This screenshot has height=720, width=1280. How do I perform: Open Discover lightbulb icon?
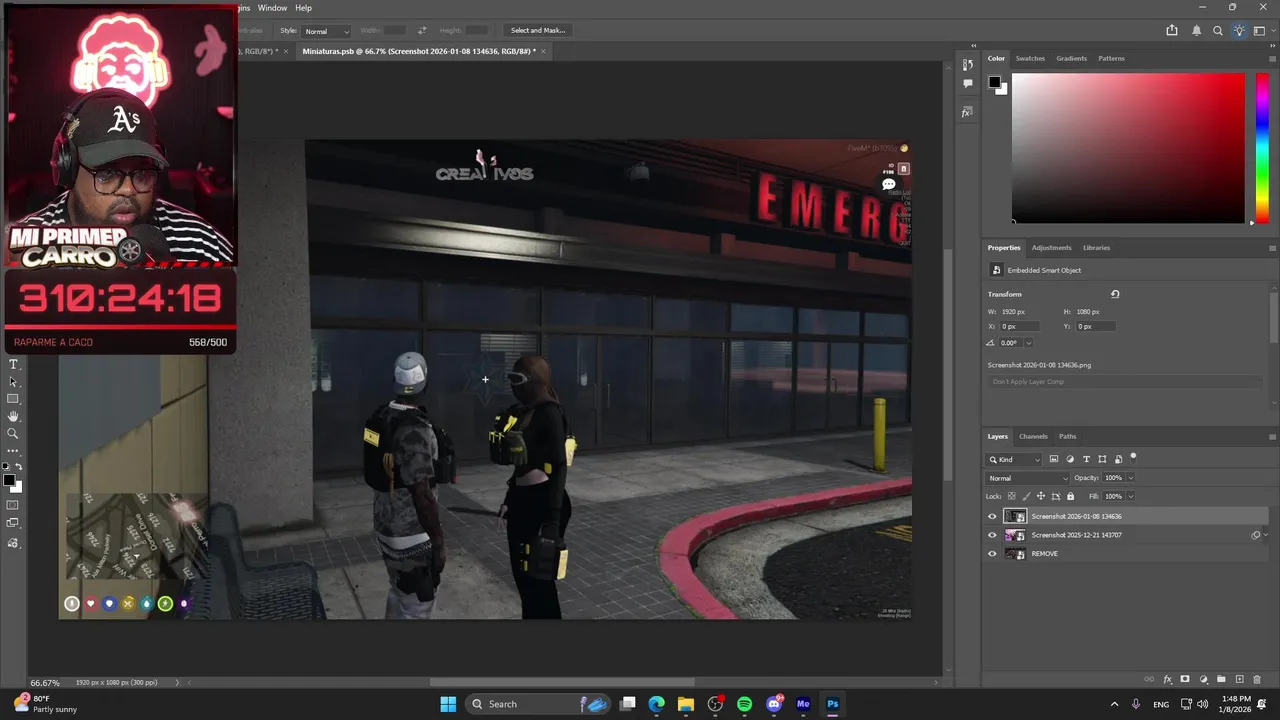(x=1239, y=31)
